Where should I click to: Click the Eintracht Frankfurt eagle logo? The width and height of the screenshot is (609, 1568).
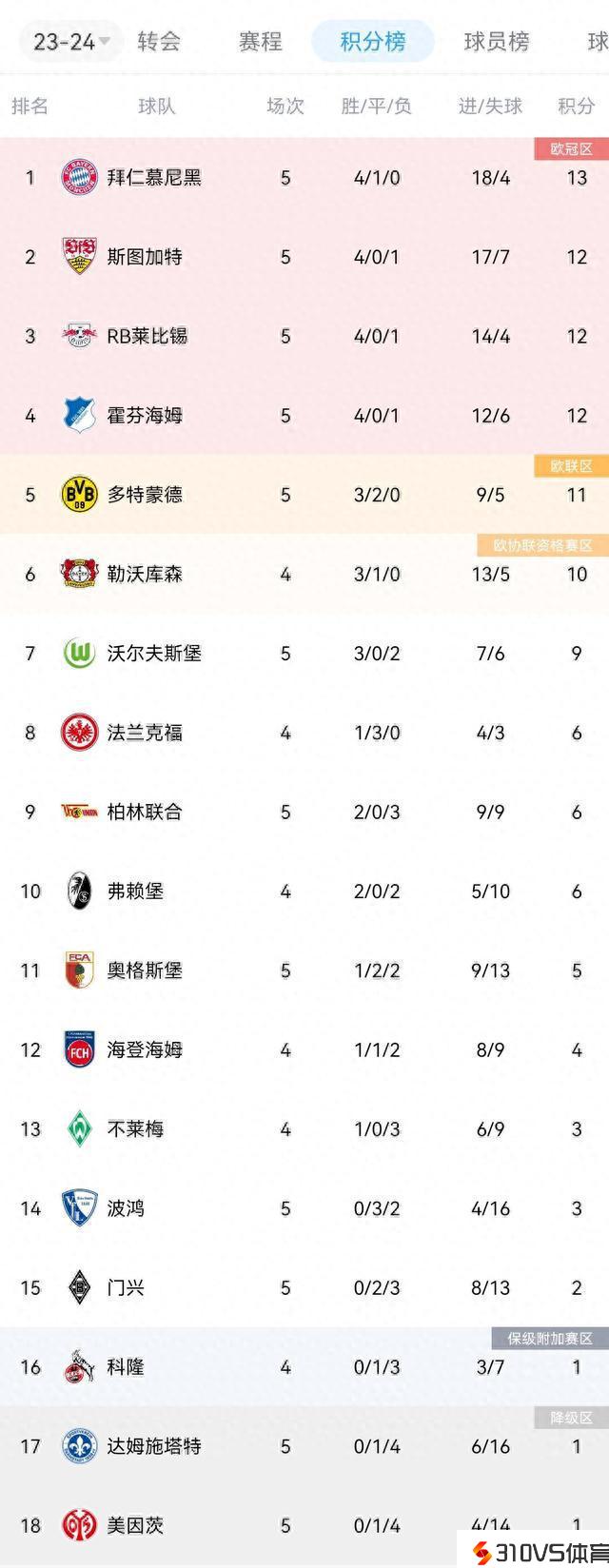tap(79, 733)
